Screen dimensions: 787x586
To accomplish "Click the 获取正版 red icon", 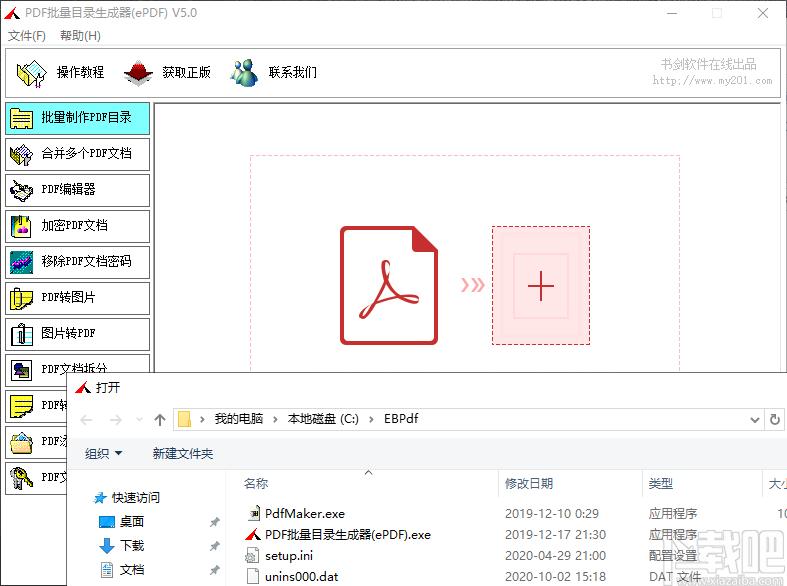I will point(138,73).
